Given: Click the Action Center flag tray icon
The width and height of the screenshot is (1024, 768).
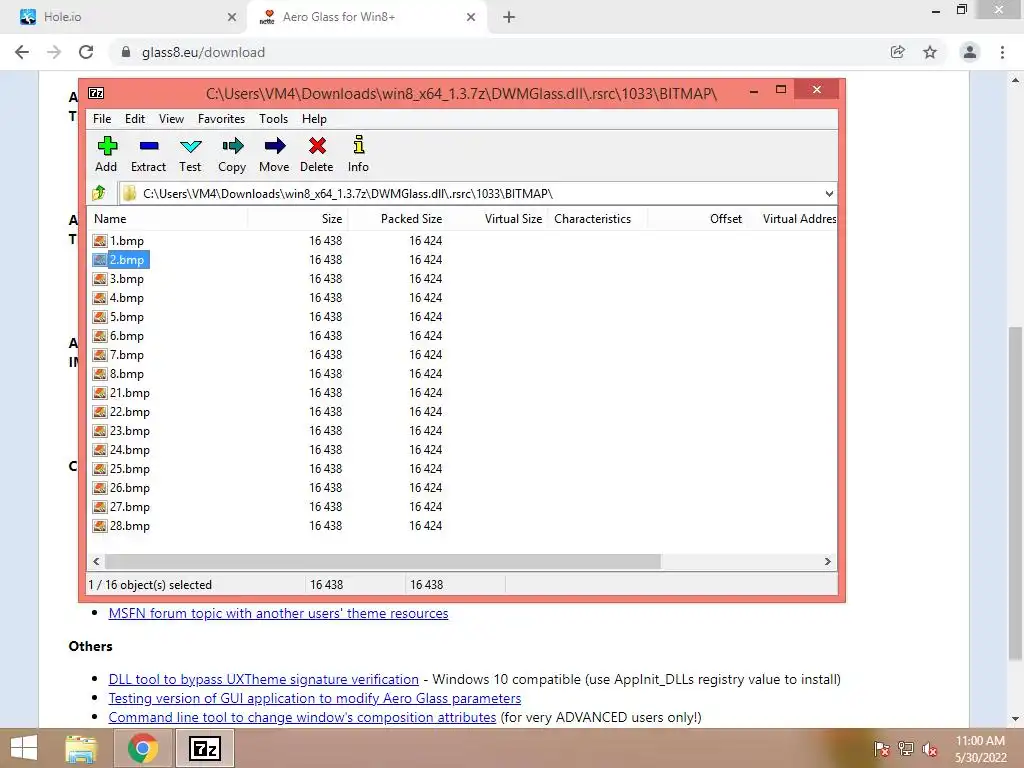Looking at the screenshot, I should [882, 749].
